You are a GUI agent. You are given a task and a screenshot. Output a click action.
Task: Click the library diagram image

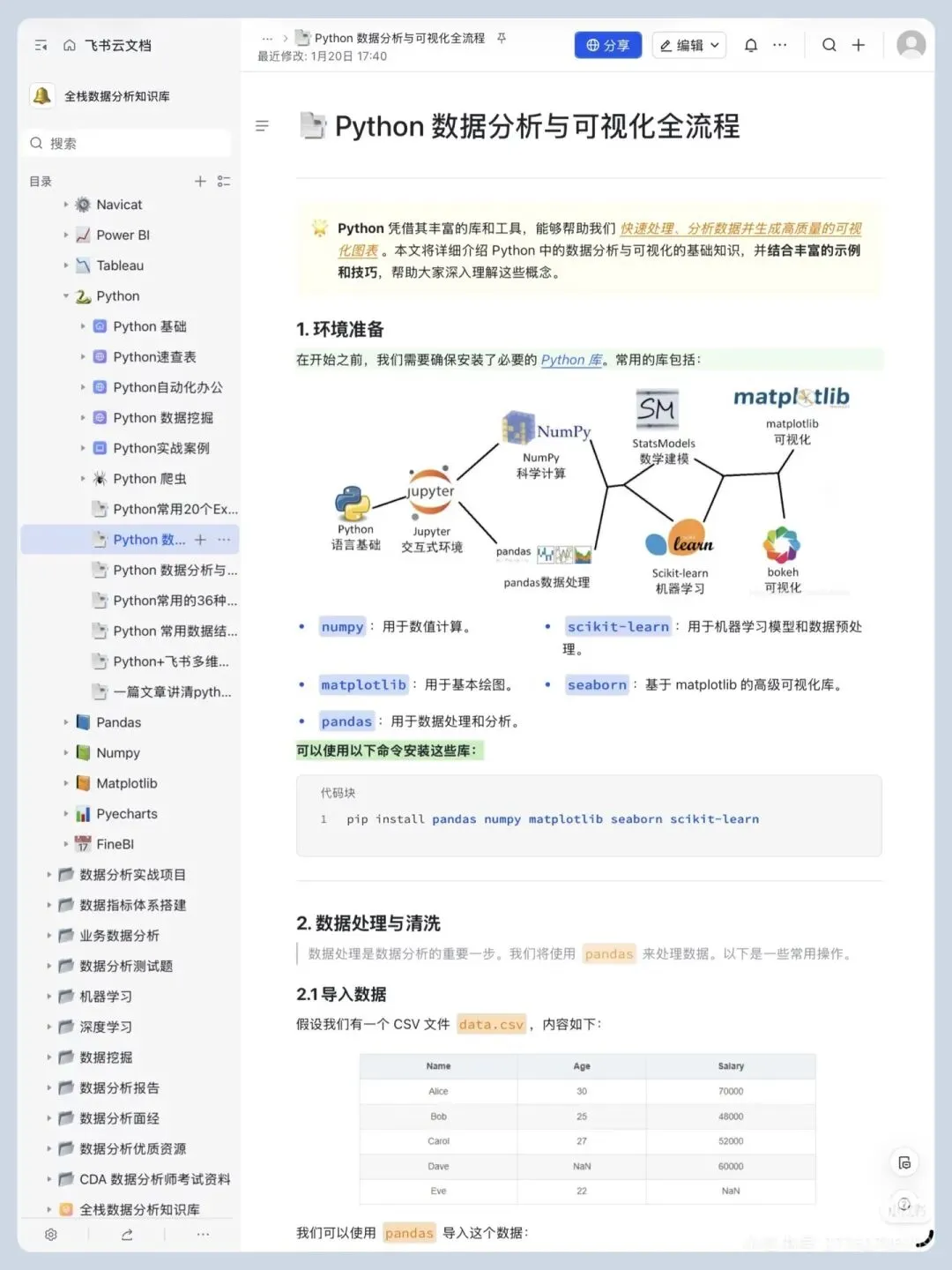pos(590,490)
